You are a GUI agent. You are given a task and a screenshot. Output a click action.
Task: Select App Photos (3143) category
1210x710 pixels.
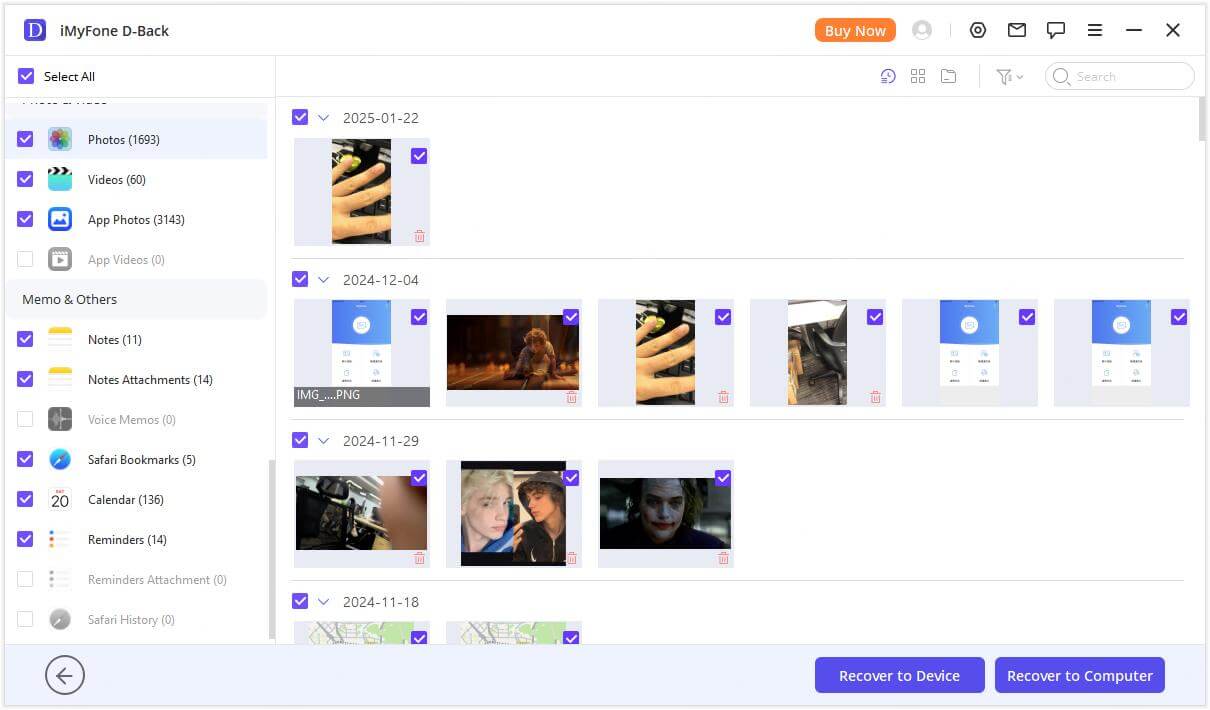click(136, 219)
